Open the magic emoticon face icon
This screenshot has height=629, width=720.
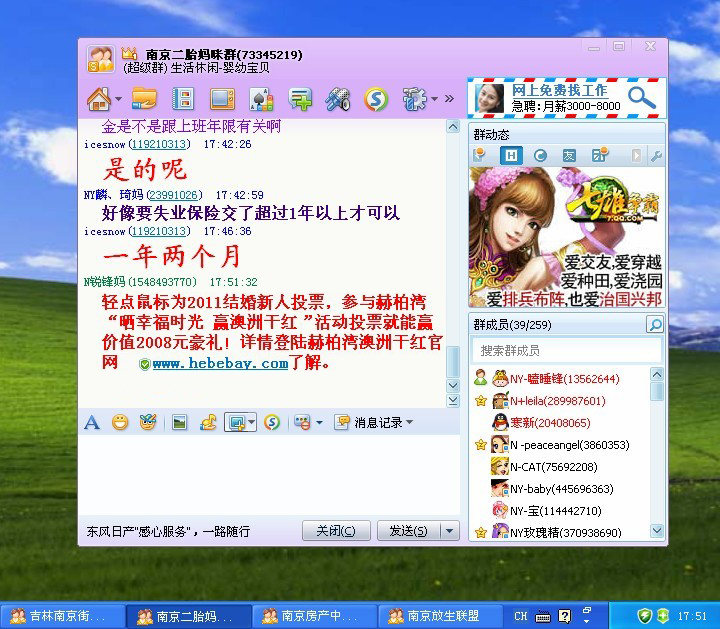click(x=148, y=422)
